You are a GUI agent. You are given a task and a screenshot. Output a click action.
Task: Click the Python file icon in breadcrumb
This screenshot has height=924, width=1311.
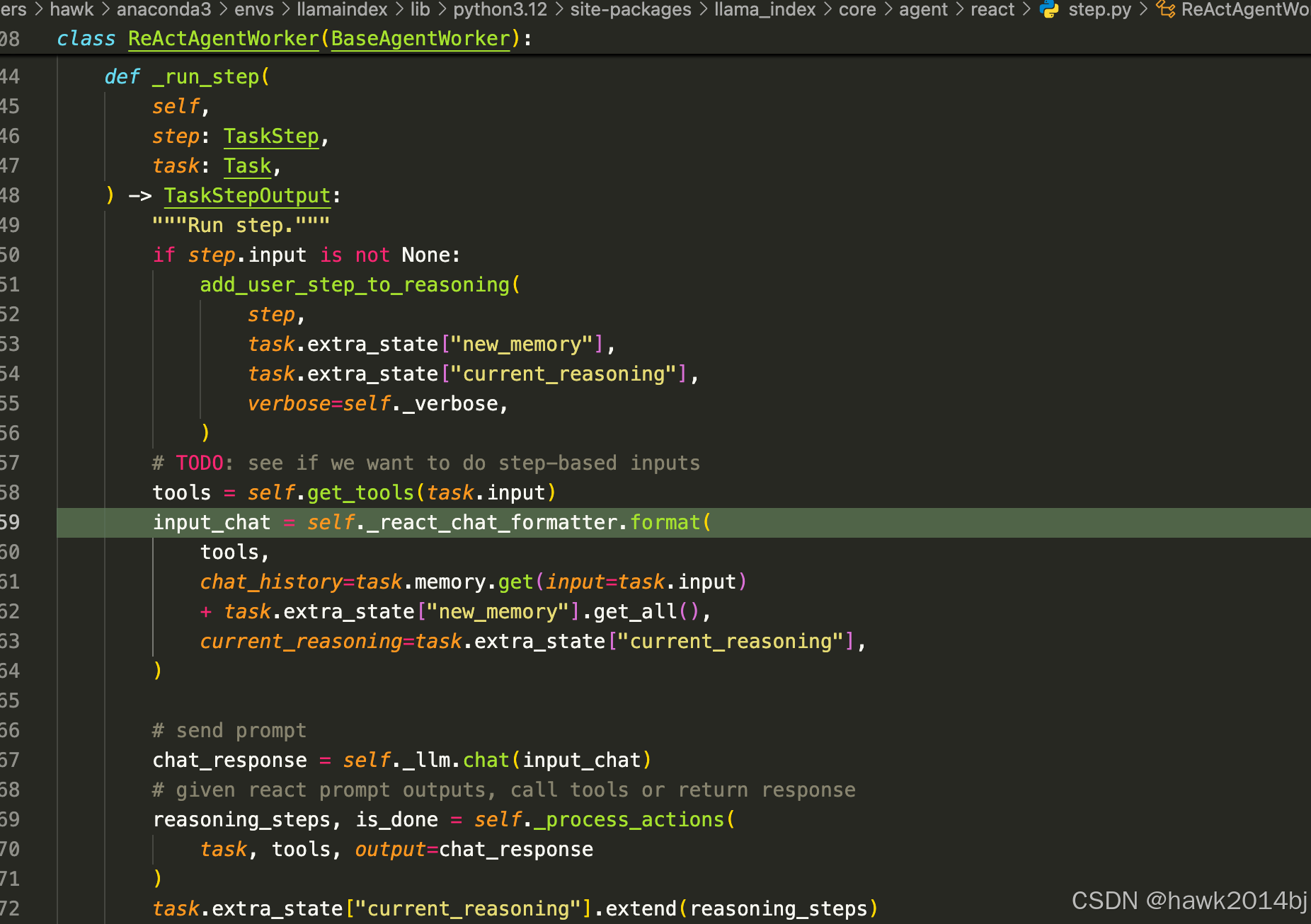click(x=1050, y=9)
